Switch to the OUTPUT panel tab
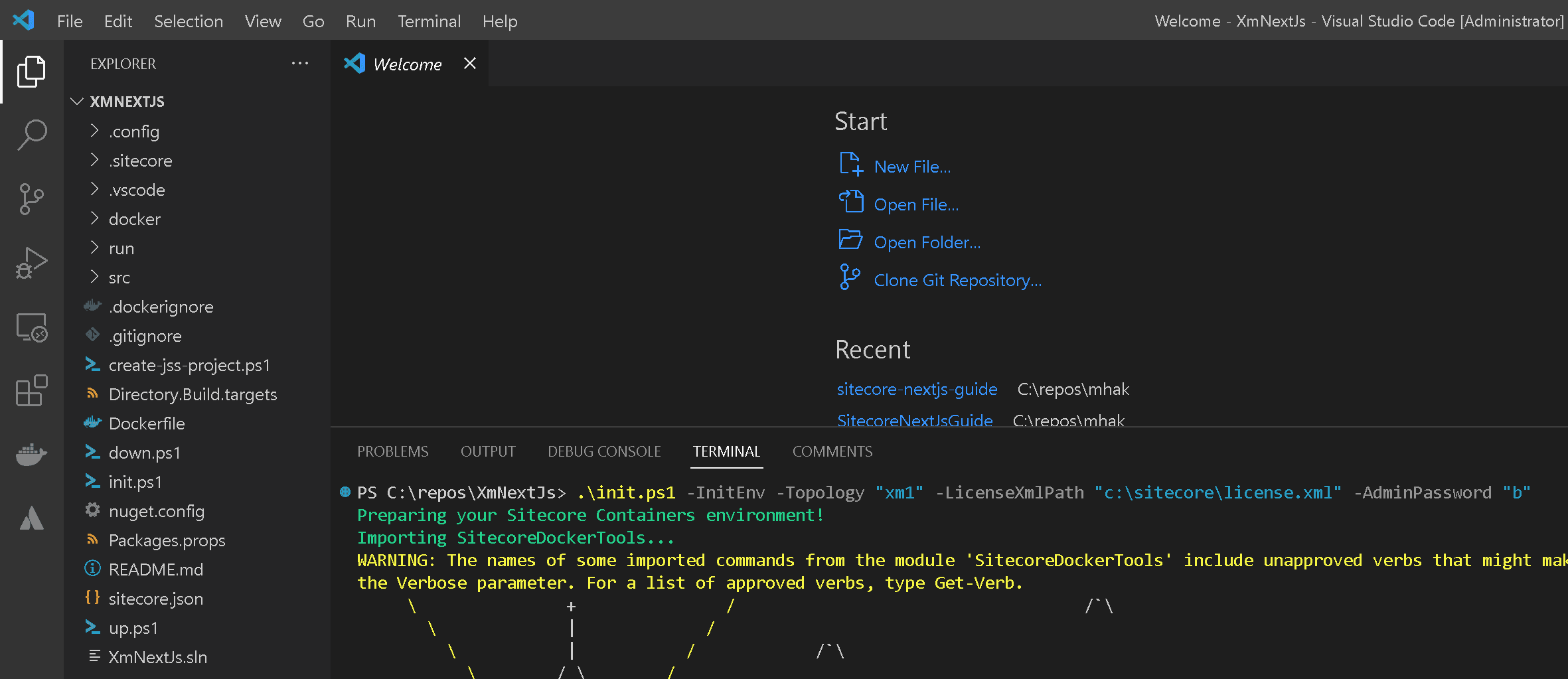 pyautogui.click(x=488, y=451)
